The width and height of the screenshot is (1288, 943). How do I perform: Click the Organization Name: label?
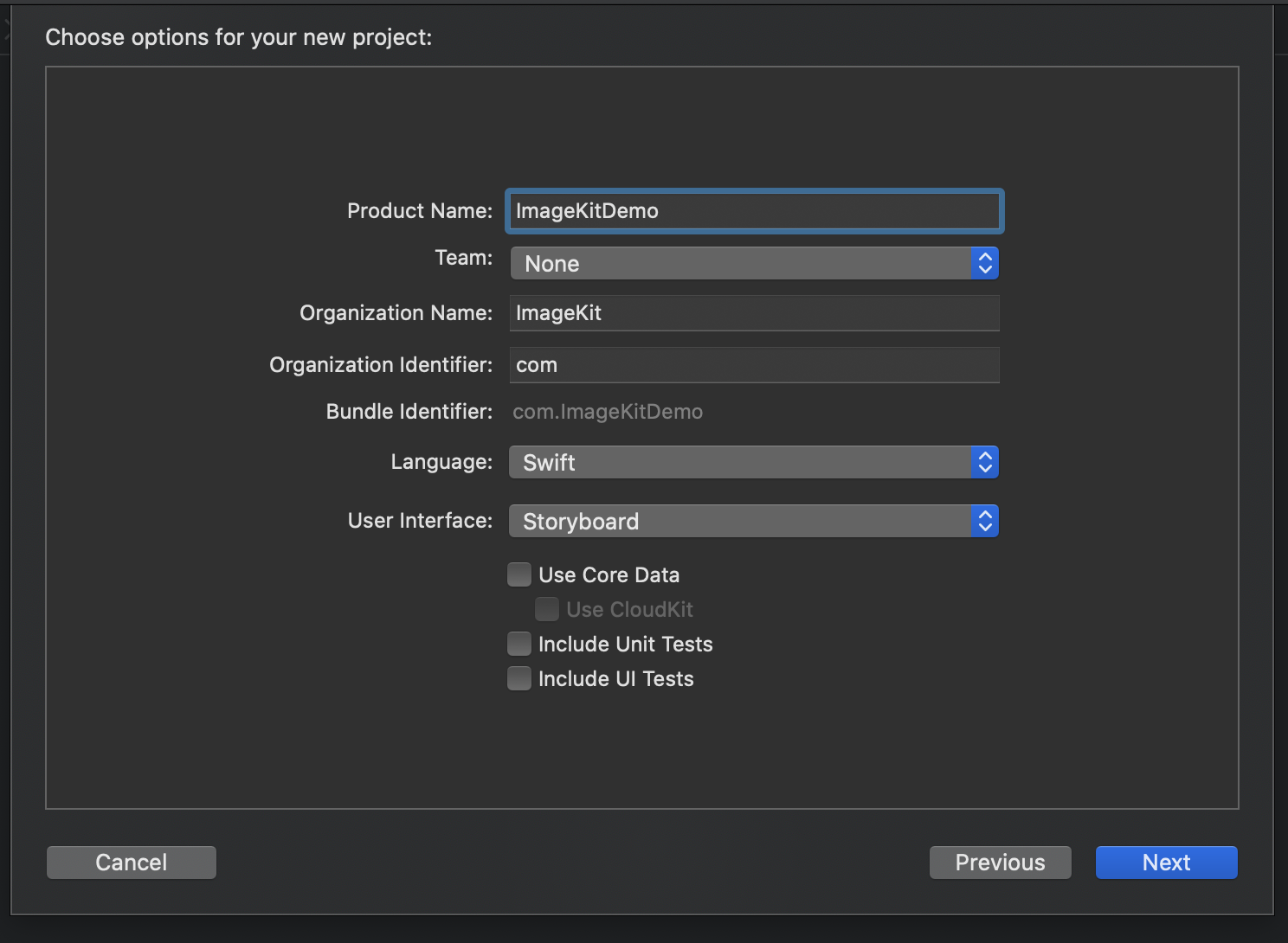pos(396,313)
